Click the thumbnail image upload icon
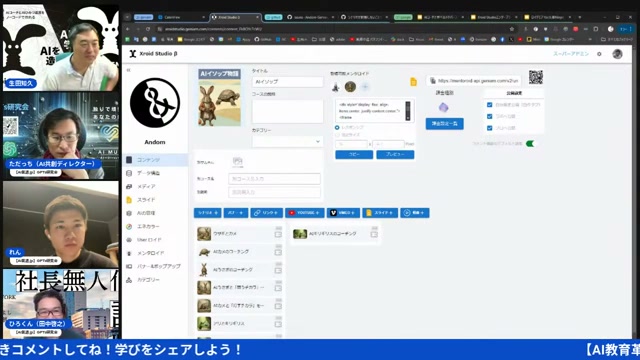Screen dimensions: 640x360 (x=238, y=162)
